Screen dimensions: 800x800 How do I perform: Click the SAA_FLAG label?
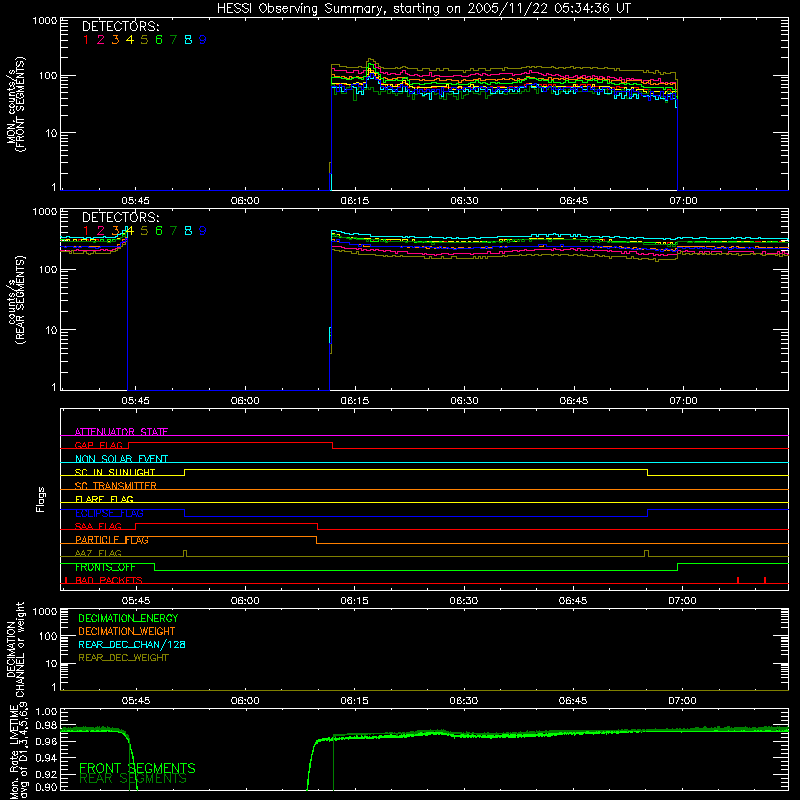(98, 526)
